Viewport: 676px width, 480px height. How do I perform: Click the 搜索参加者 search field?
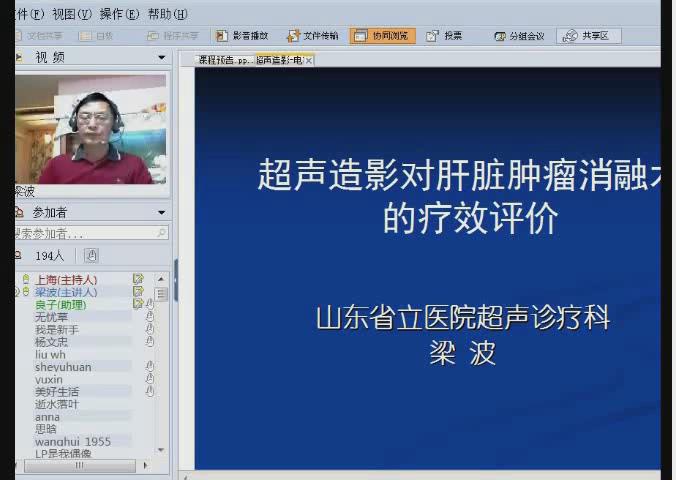click(88, 233)
